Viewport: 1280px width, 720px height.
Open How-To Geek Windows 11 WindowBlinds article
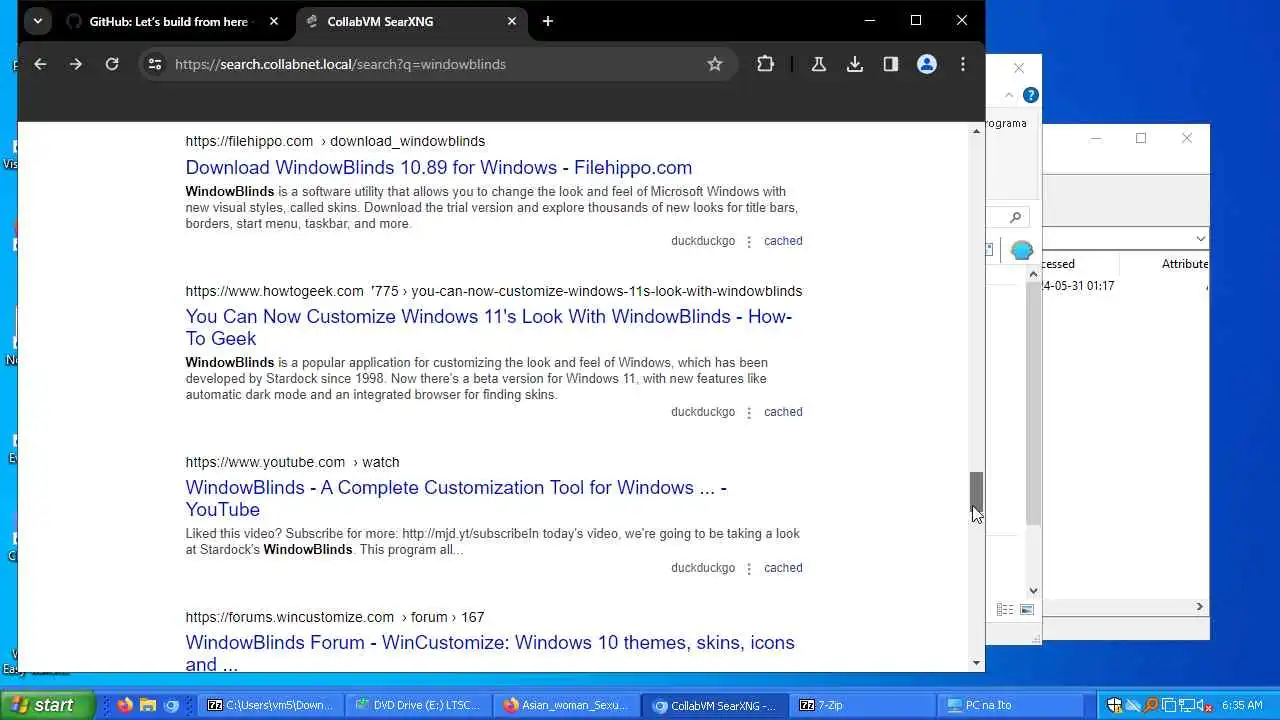pyautogui.click(x=488, y=327)
